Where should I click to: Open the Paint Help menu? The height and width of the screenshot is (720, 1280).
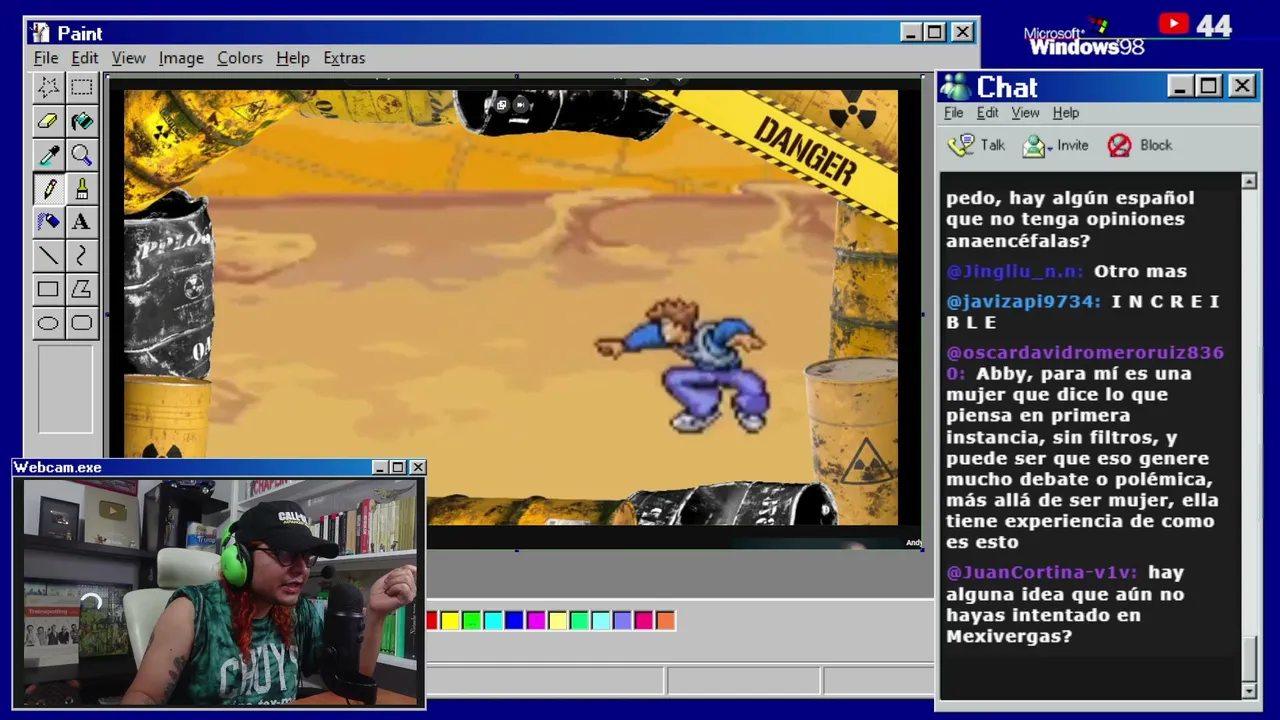293,58
